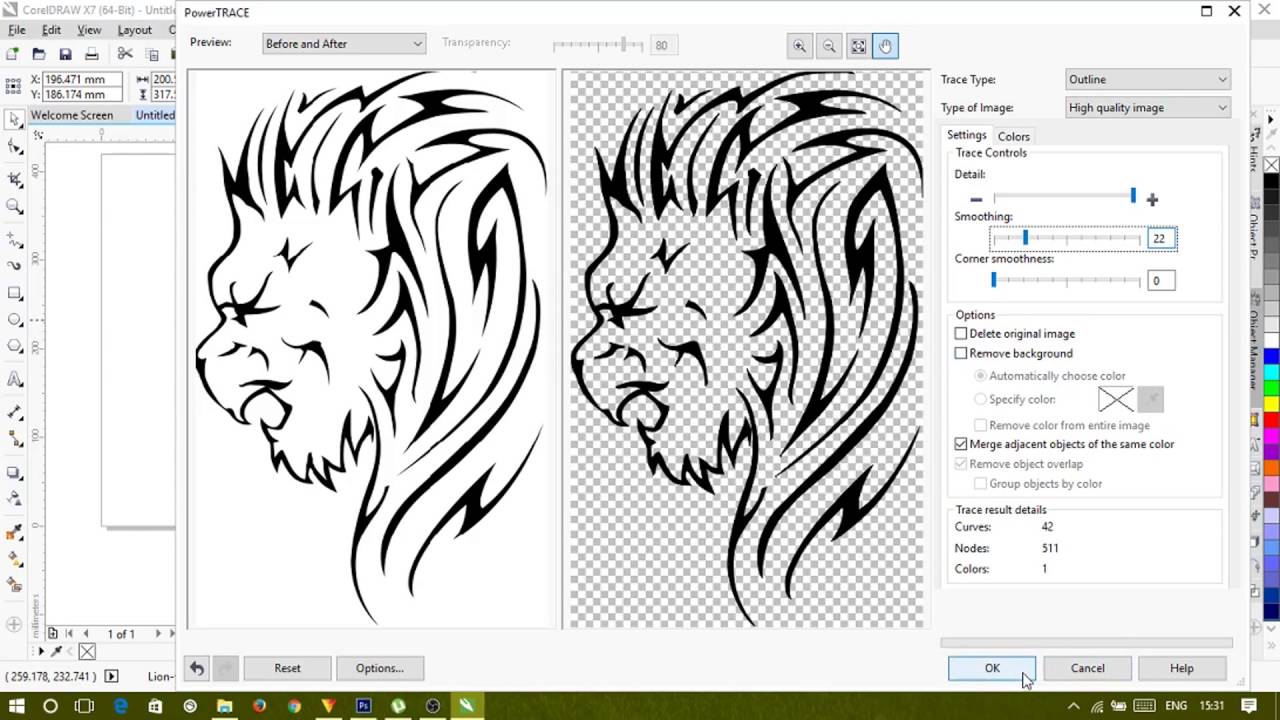Select the Text tool in the toolbox
Image resolution: width=1280 pixels, height=720 pixels.
pos(14,378)
